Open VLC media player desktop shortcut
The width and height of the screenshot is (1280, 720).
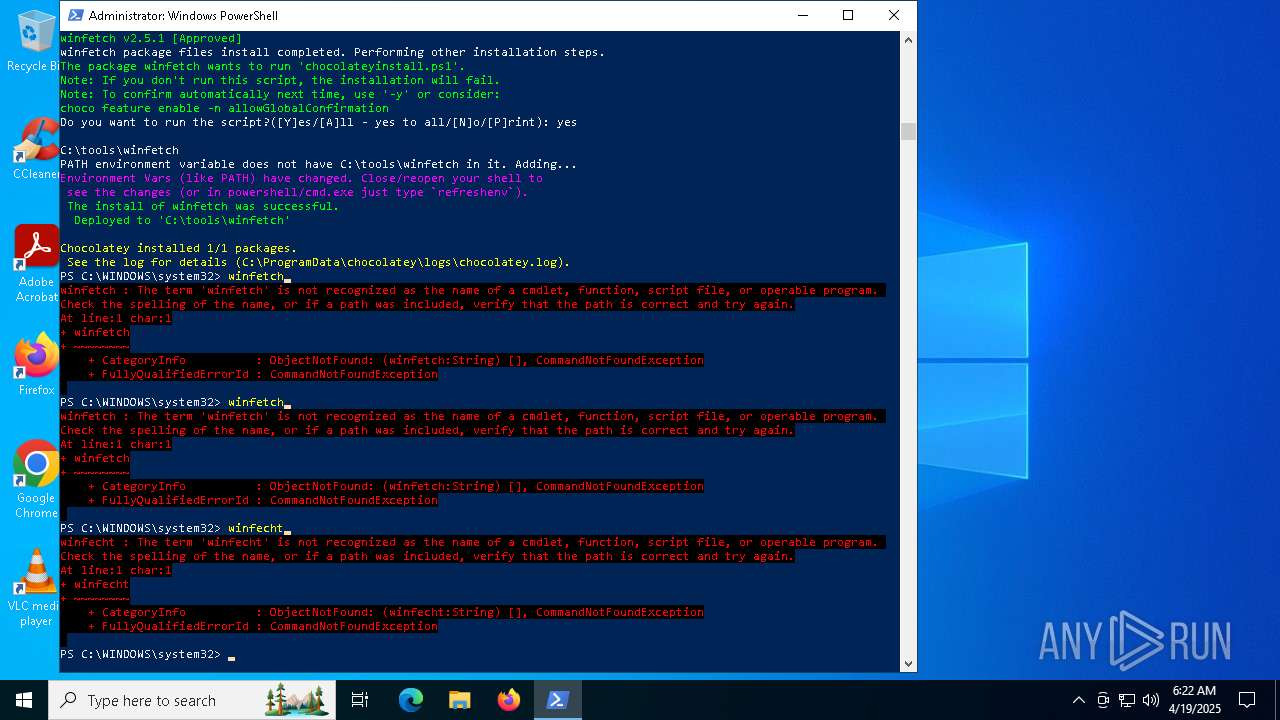(36, 588)
